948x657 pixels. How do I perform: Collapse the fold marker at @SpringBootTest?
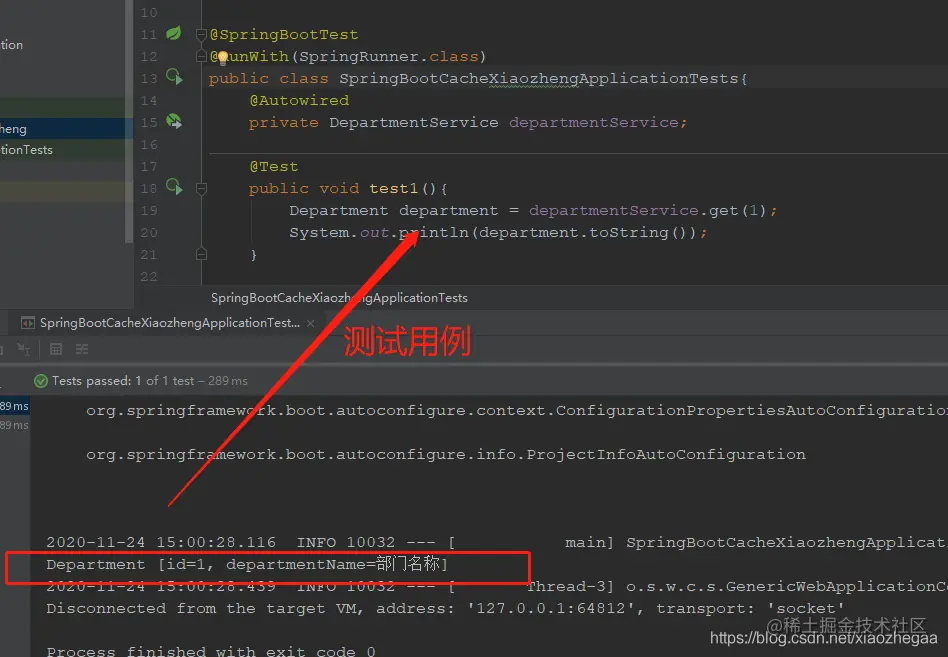tap(201, 35)
